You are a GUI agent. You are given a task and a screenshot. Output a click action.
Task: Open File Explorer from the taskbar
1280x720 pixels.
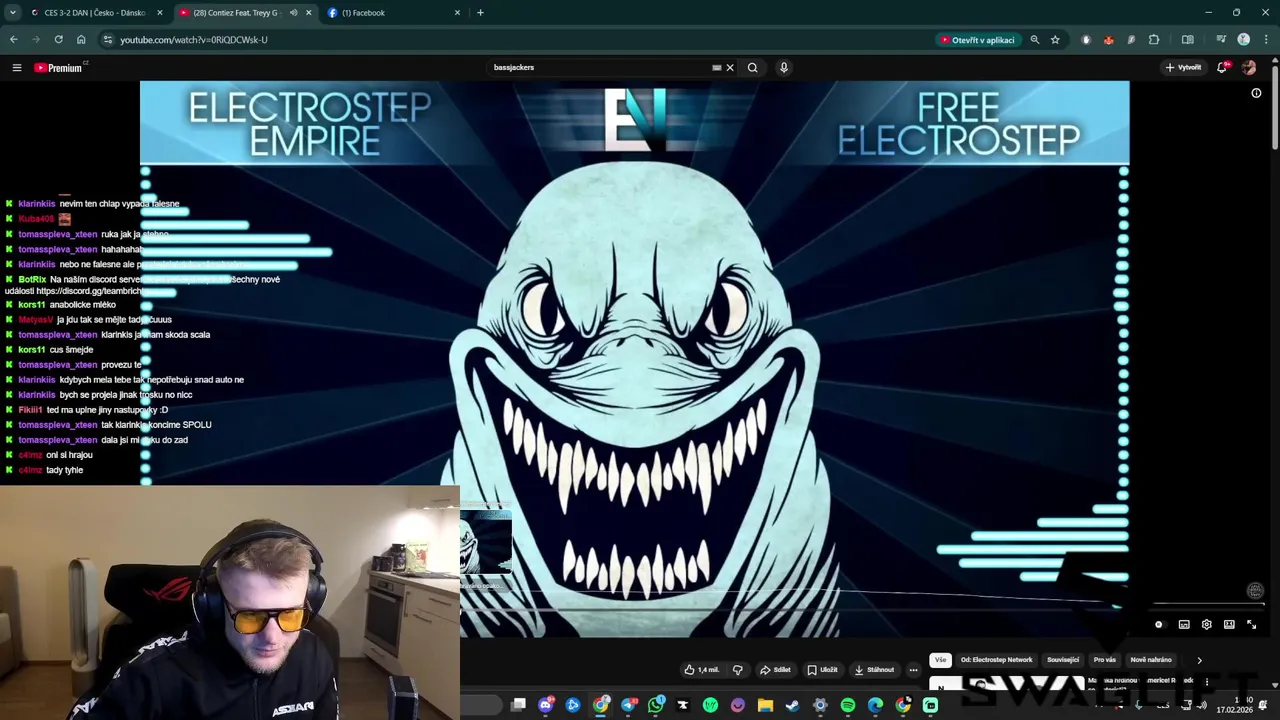pyautogui.click(x=765, y=705)
